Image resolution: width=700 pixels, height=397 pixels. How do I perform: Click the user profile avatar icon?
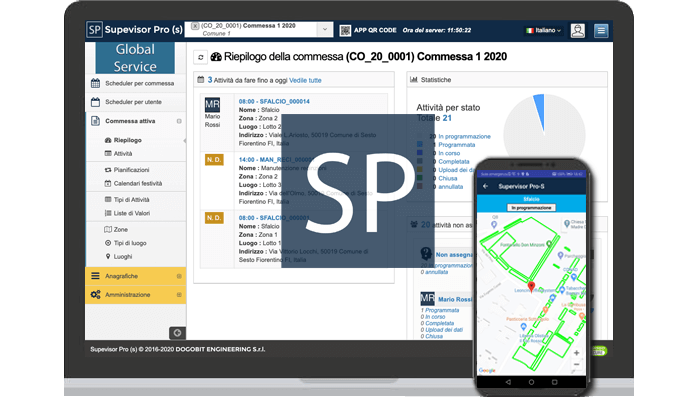577,30
